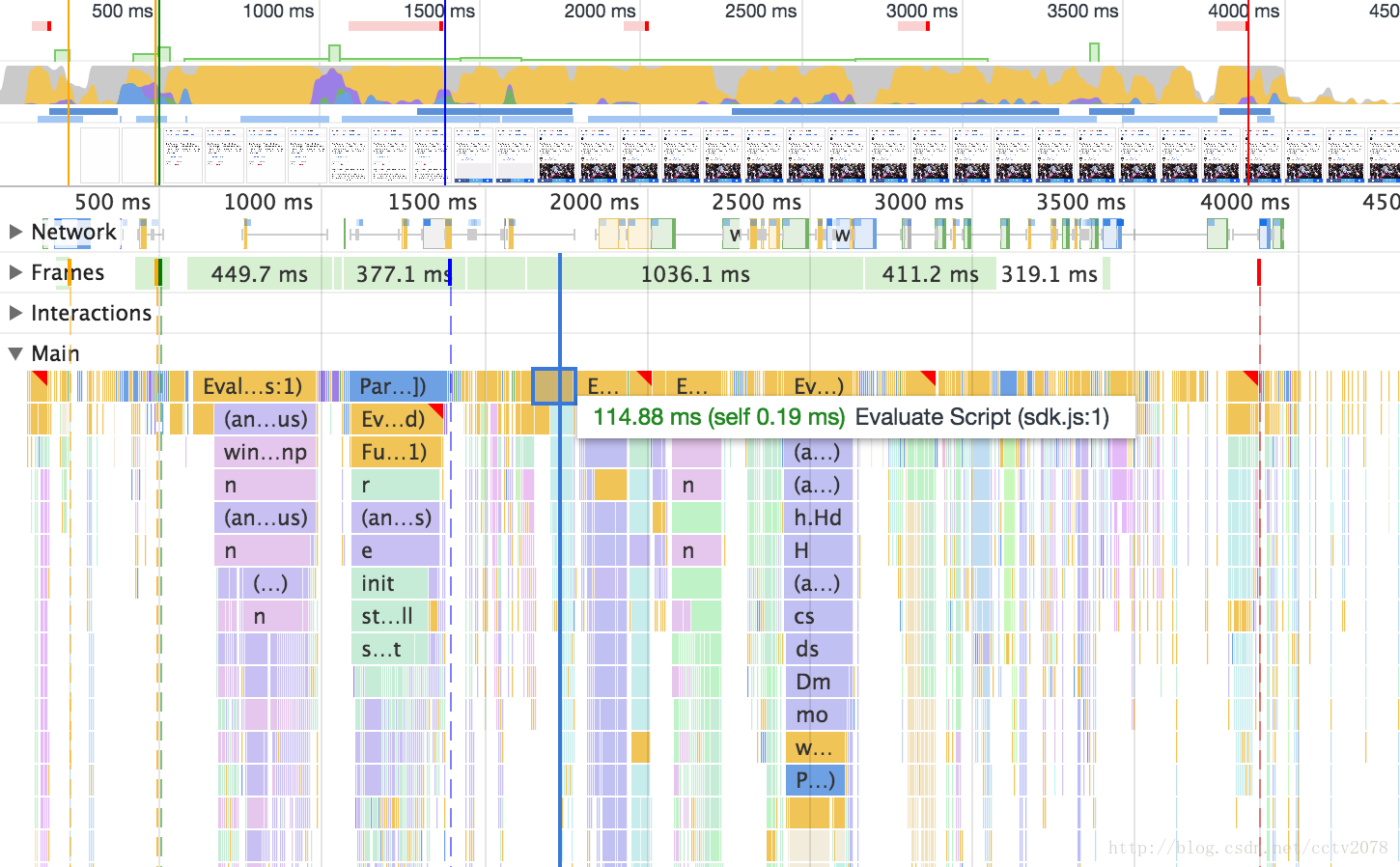1400x867 pixels.
Task: Select the 319.1 ms frame
Action: (x=1050, y=274)
